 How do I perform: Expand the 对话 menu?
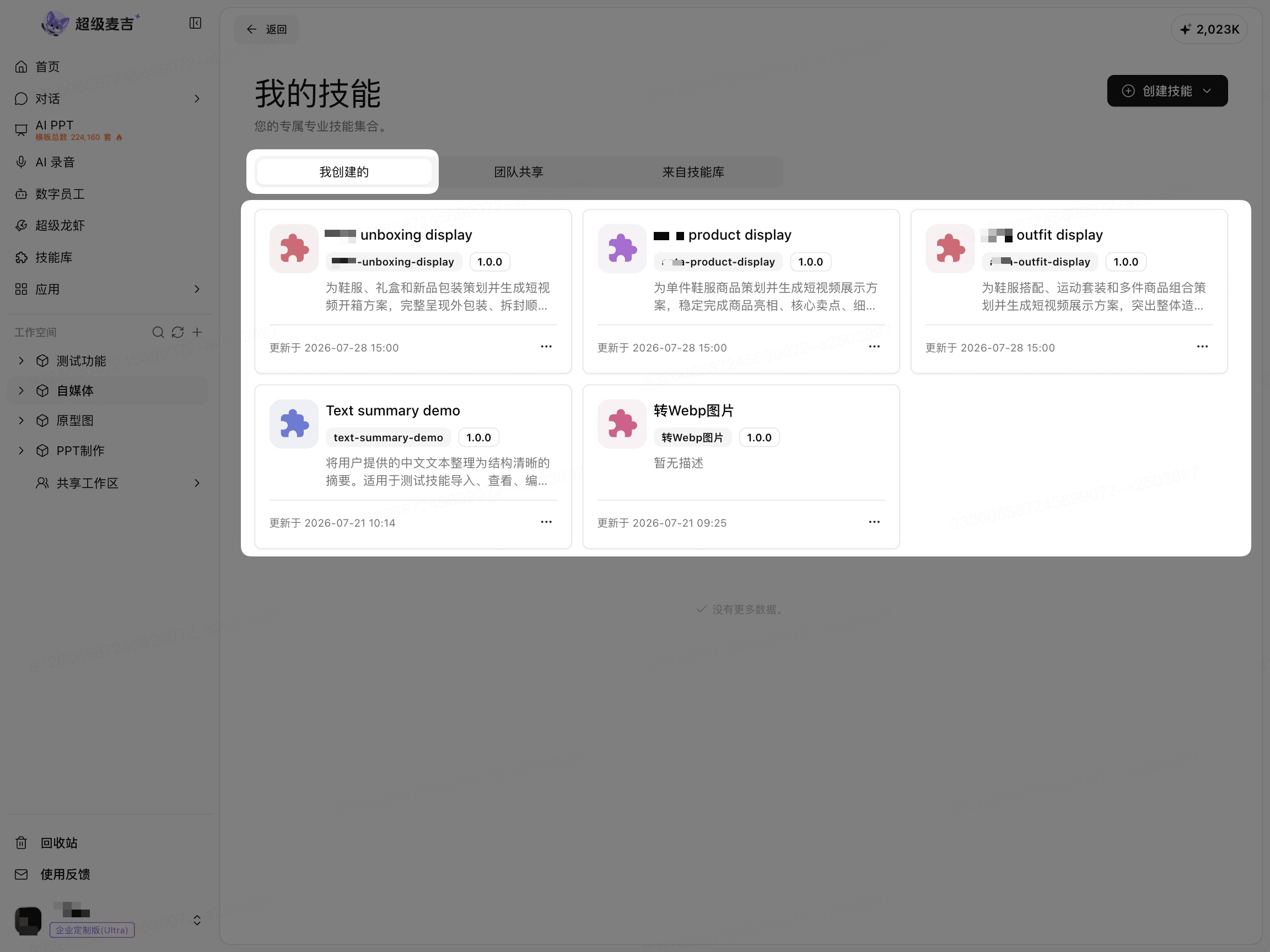point(197,99)
